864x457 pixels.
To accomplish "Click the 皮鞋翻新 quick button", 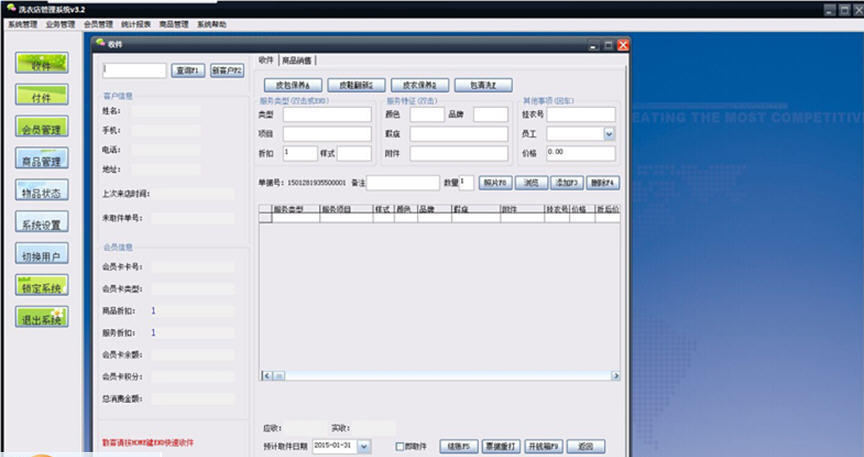I will pos(357,85).
